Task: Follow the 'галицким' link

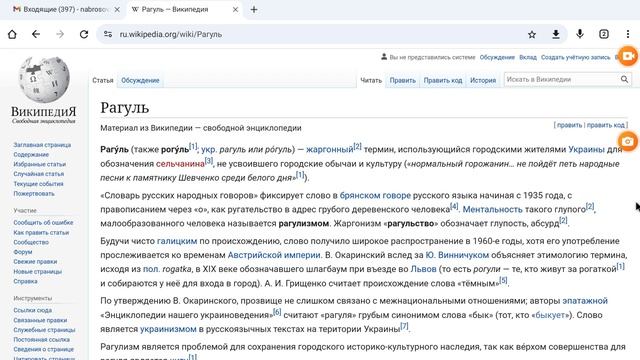Action: (177, 241)
